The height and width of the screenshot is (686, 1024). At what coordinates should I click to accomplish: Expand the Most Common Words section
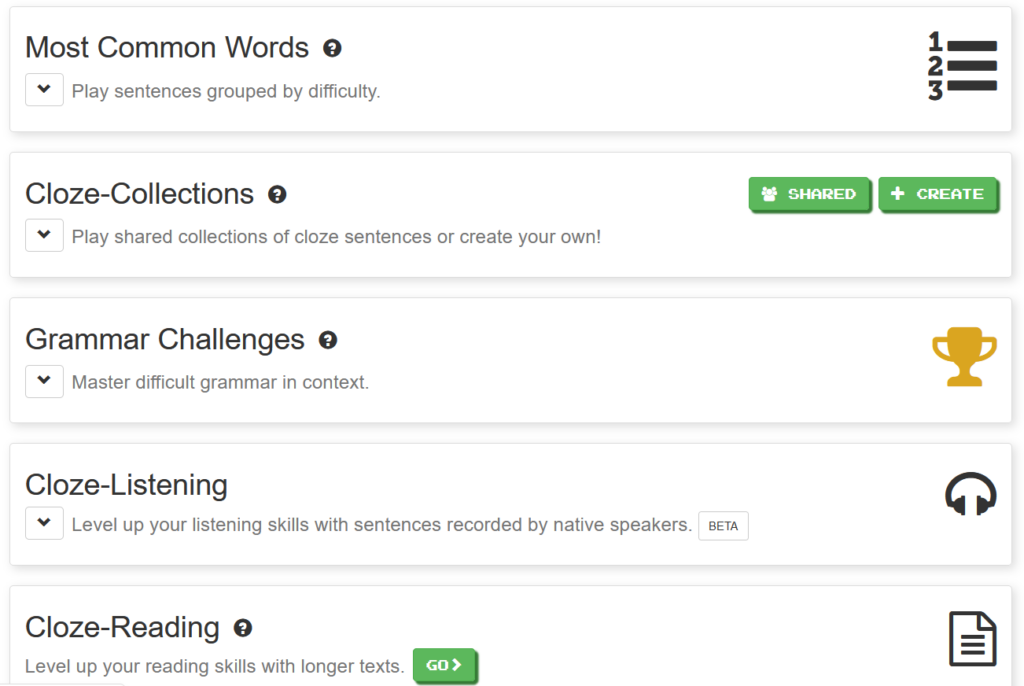(44, 89)
